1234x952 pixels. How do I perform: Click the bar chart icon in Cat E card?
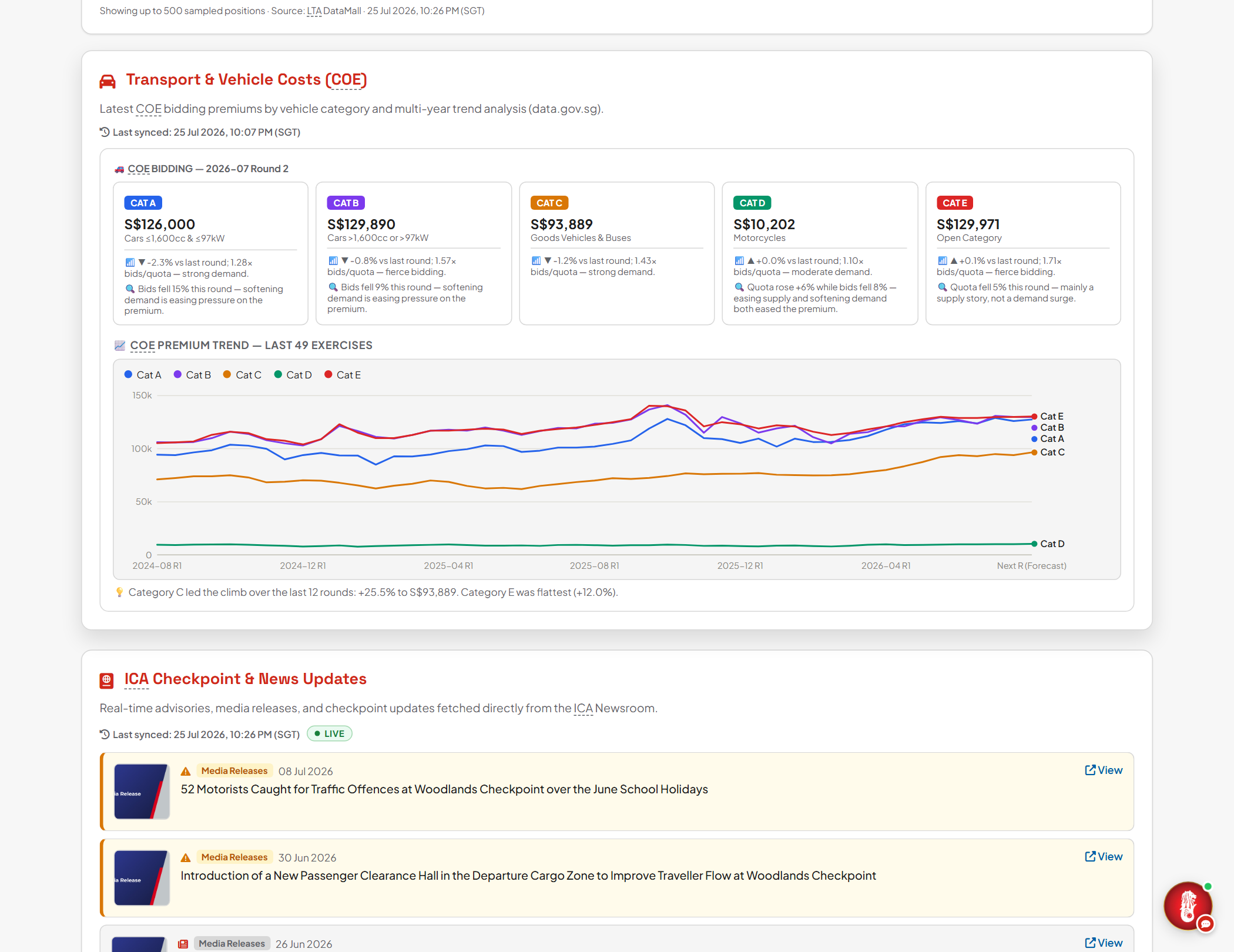pyautogui.click(x=942, y=261)
